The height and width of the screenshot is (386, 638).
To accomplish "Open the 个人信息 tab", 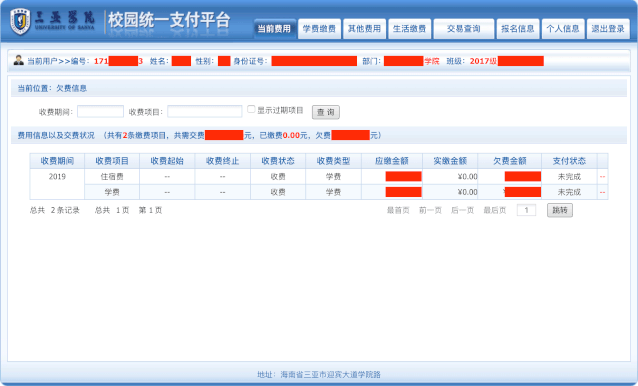I will click(563, 29).
